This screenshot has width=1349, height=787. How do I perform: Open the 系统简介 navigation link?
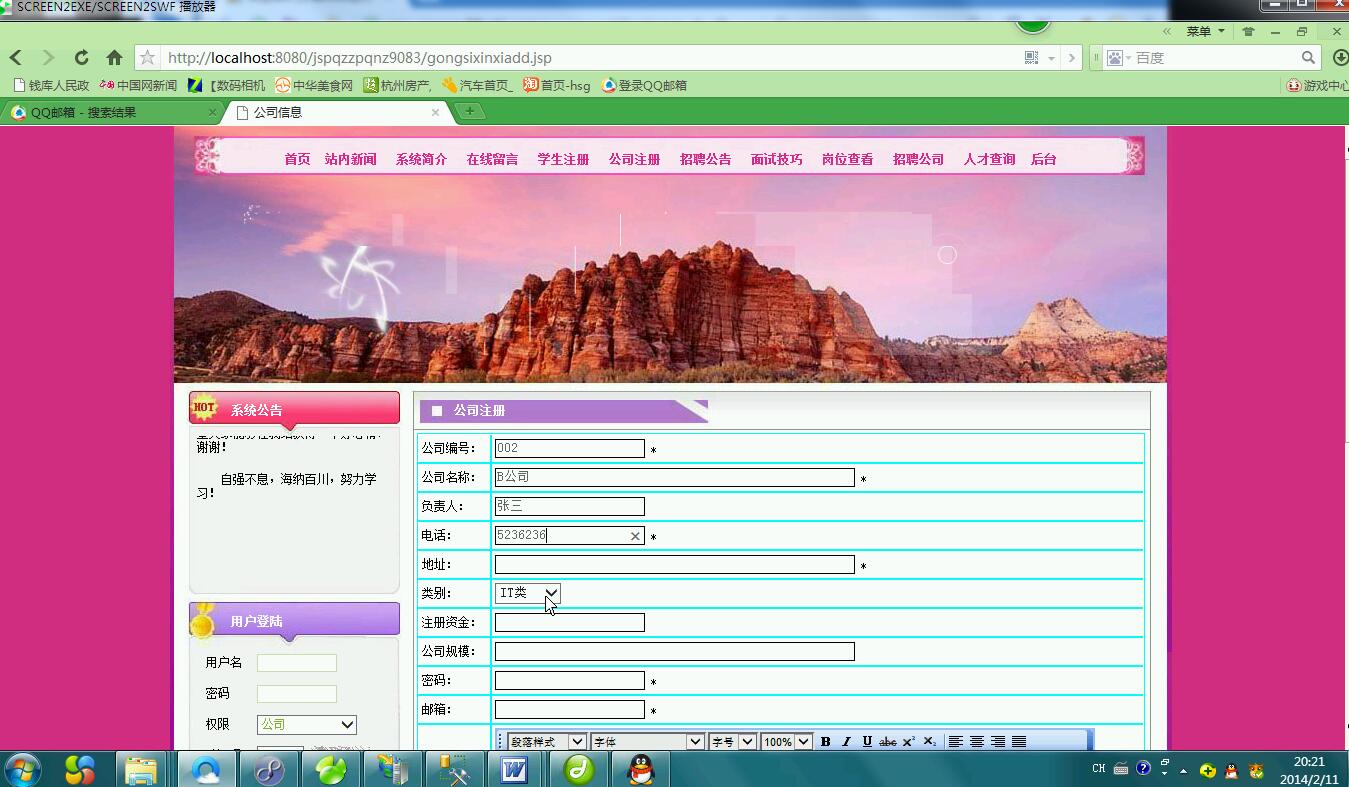point(421,159)
